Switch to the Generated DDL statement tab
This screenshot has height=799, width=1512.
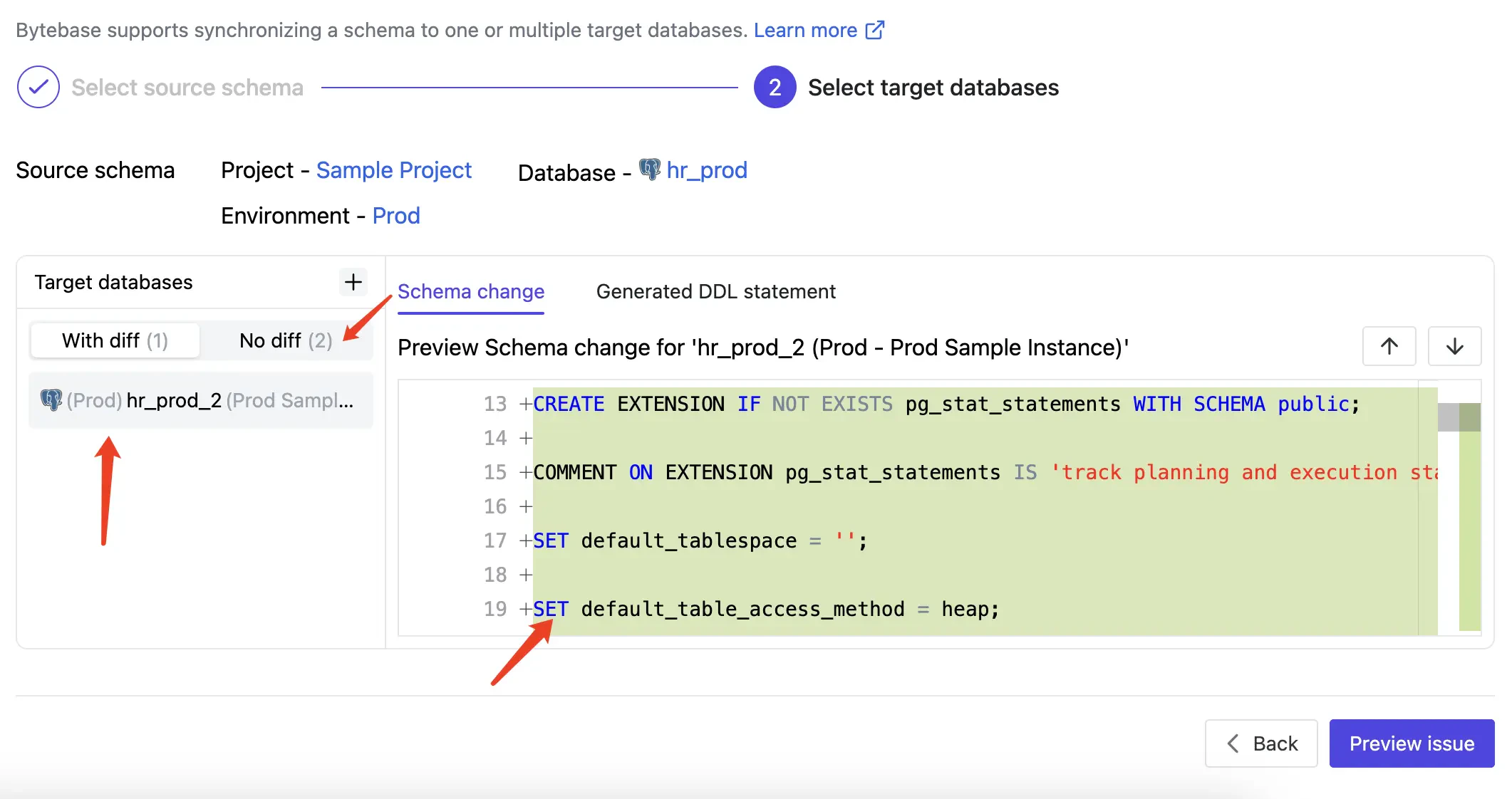click(x=715, y=291)
